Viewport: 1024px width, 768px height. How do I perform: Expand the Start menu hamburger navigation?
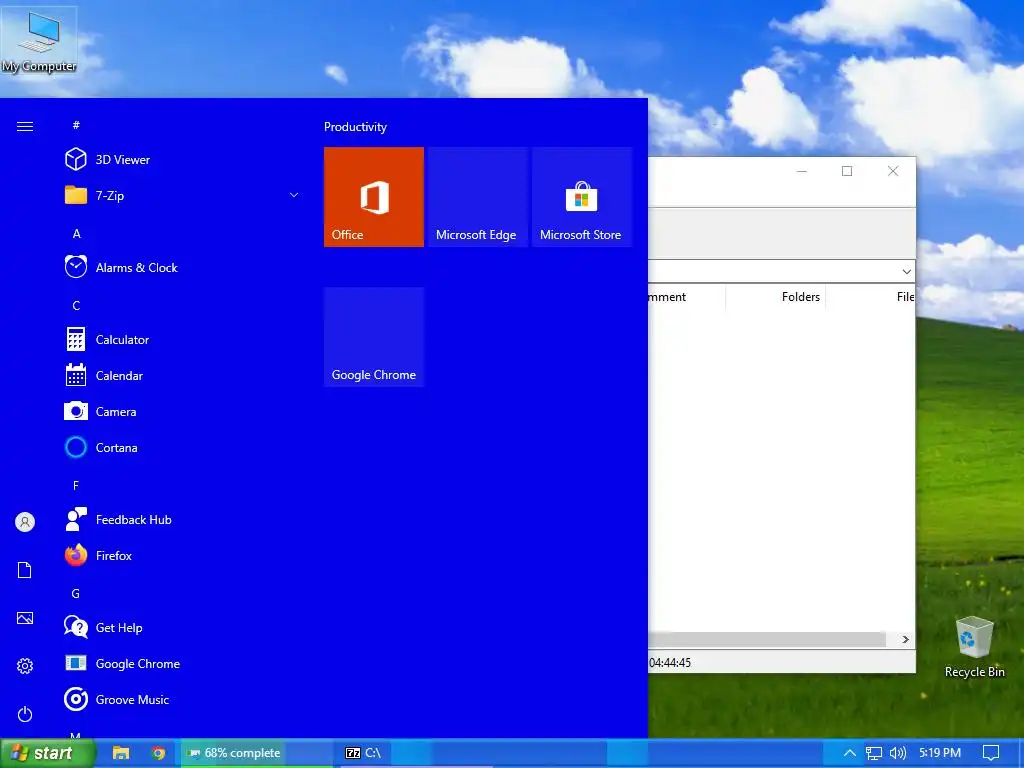[x=25, y=126]
